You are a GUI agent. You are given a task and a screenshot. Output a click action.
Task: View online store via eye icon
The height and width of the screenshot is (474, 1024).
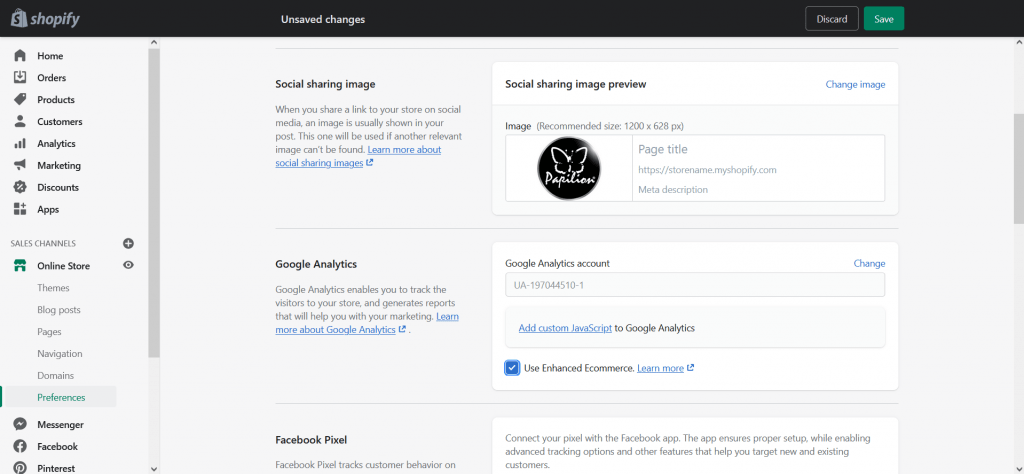point(129,265)
